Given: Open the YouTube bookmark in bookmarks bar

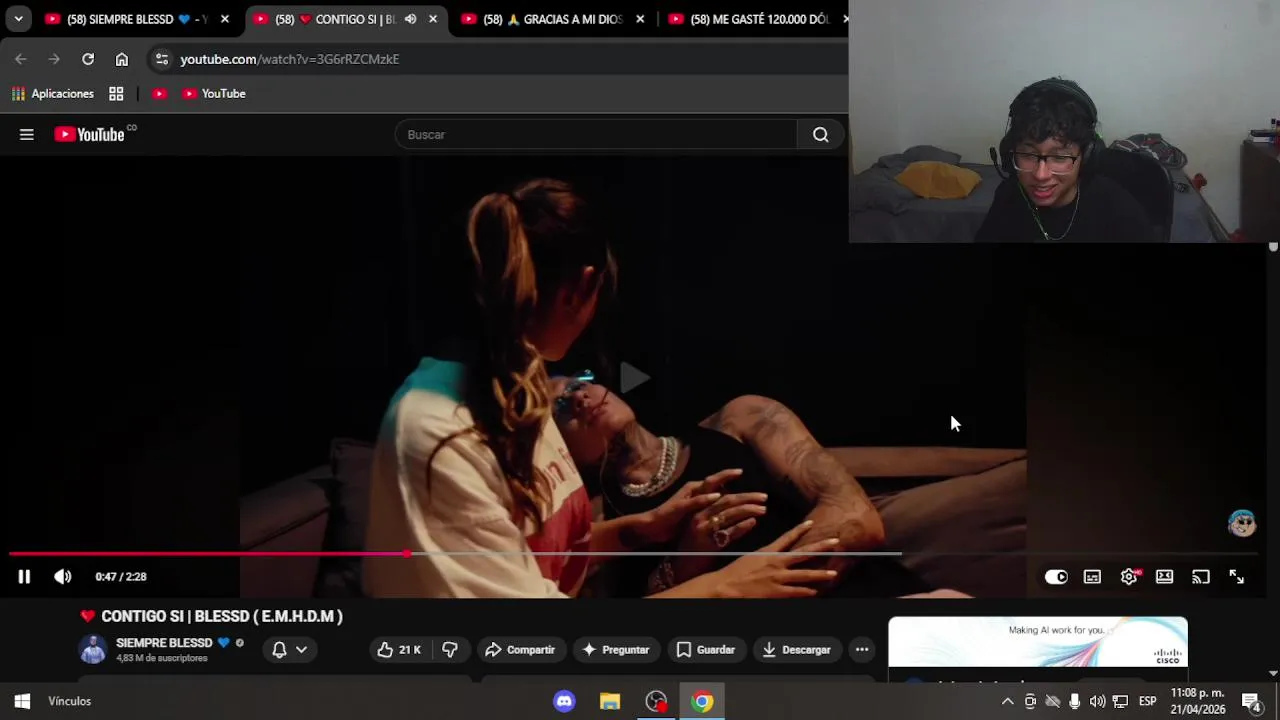Looking at the screenshot, I should pyautogui.click(x=214, y=94).
